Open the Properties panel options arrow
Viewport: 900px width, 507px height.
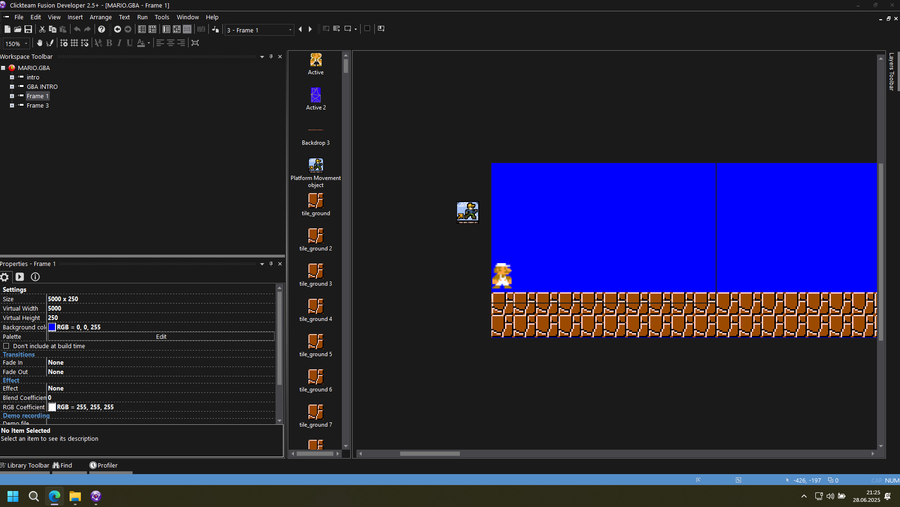[x=262, y=264]
